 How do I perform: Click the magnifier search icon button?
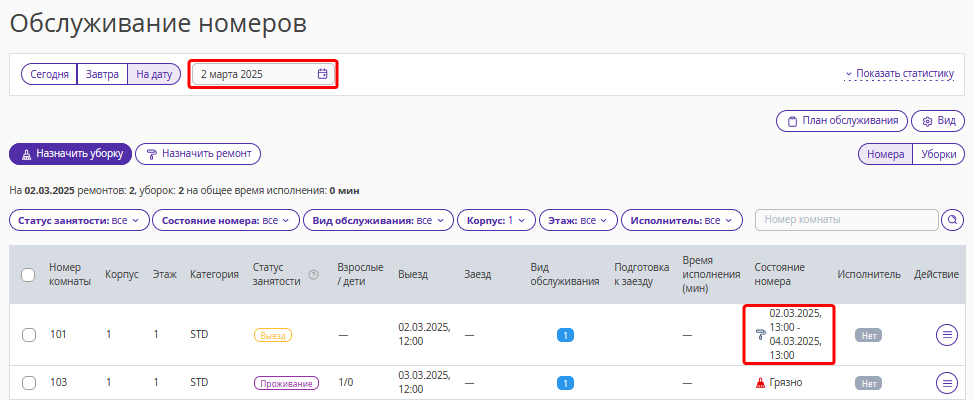click(x=952, y=220)
